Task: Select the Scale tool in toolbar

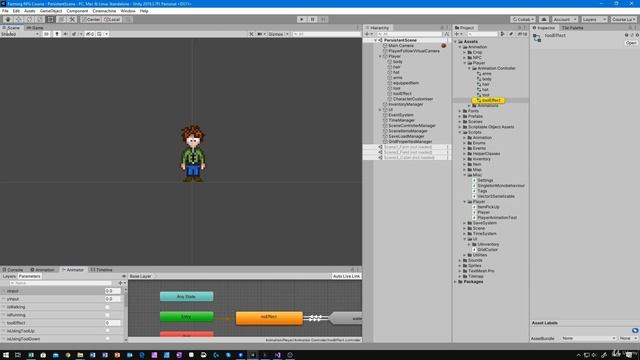Action: (40, 19)
